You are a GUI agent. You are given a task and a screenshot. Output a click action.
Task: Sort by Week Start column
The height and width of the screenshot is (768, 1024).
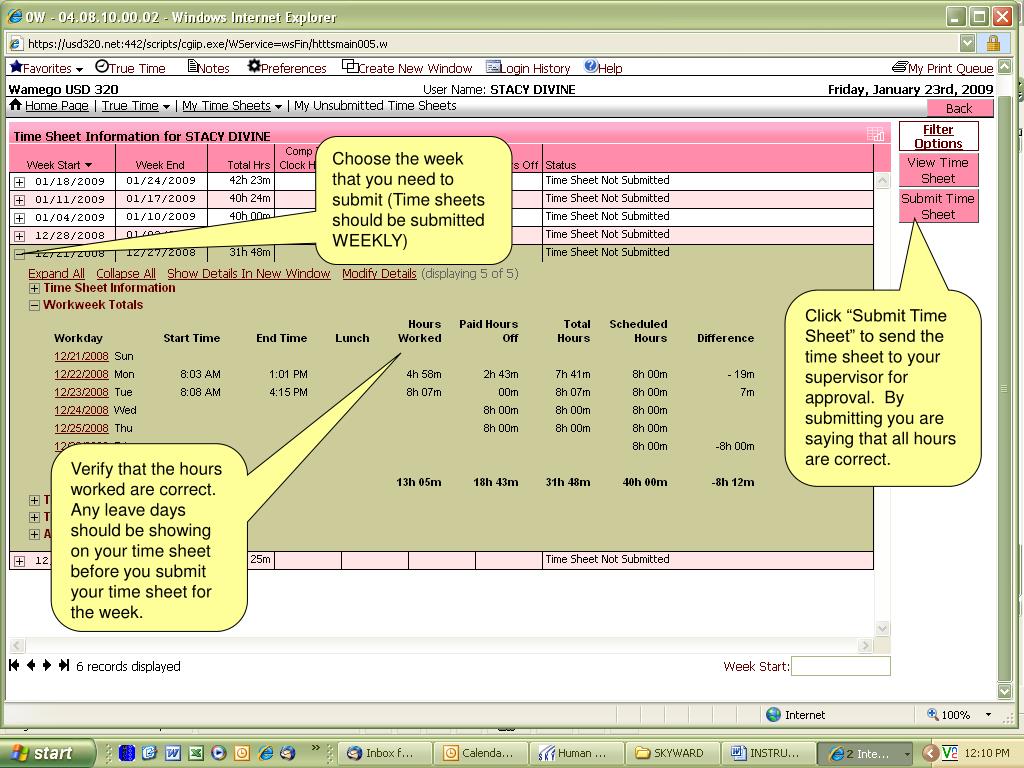(59, 165)
